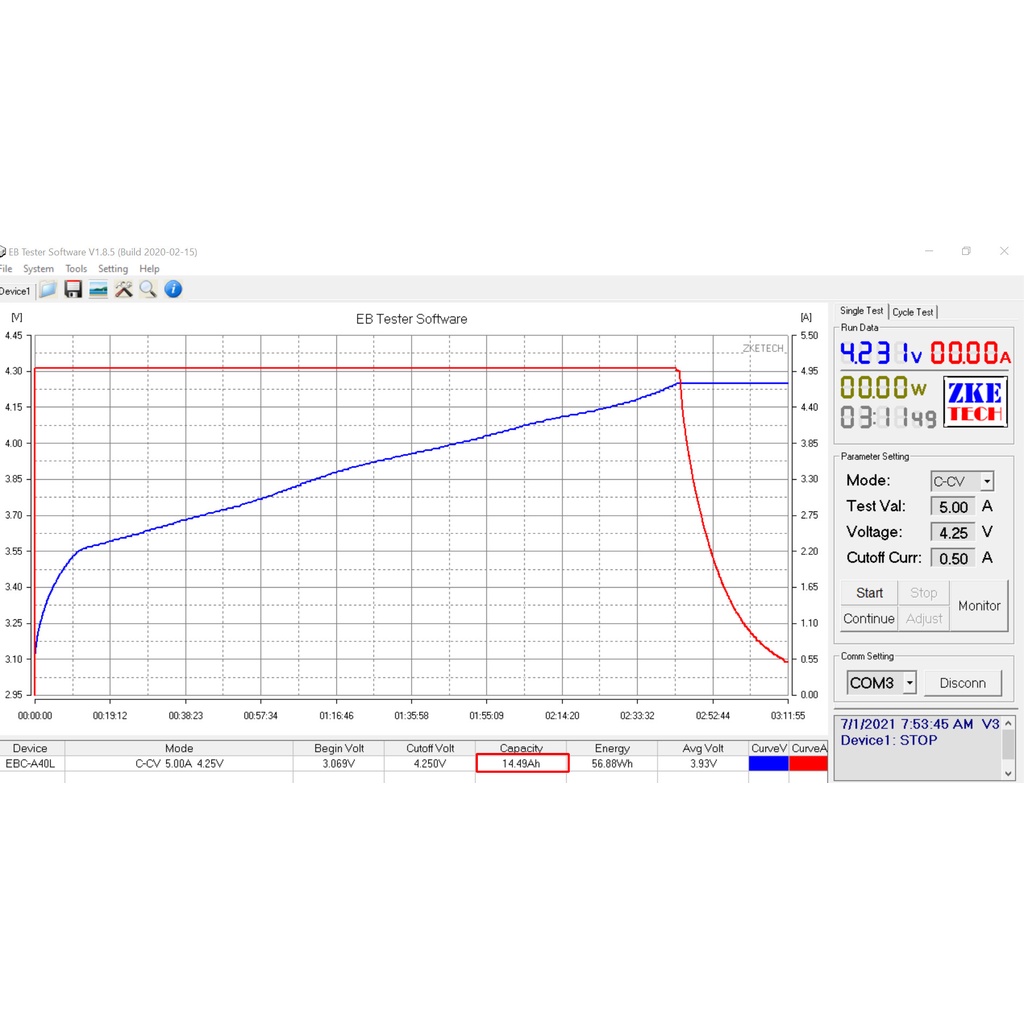Click the red CurveA color swatch

click(808, 764)
